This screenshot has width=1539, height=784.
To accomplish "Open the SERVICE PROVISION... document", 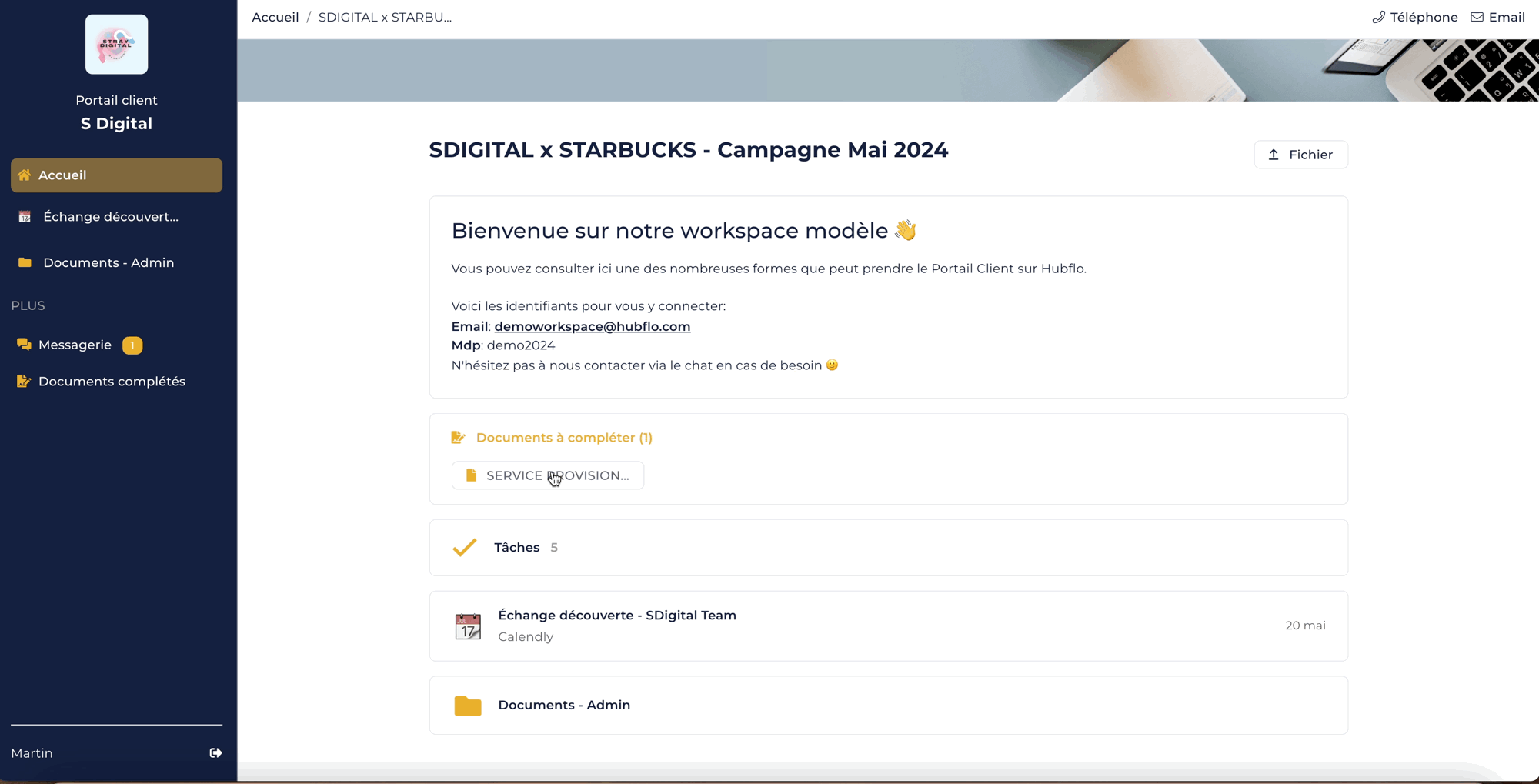I will point(548,475).
